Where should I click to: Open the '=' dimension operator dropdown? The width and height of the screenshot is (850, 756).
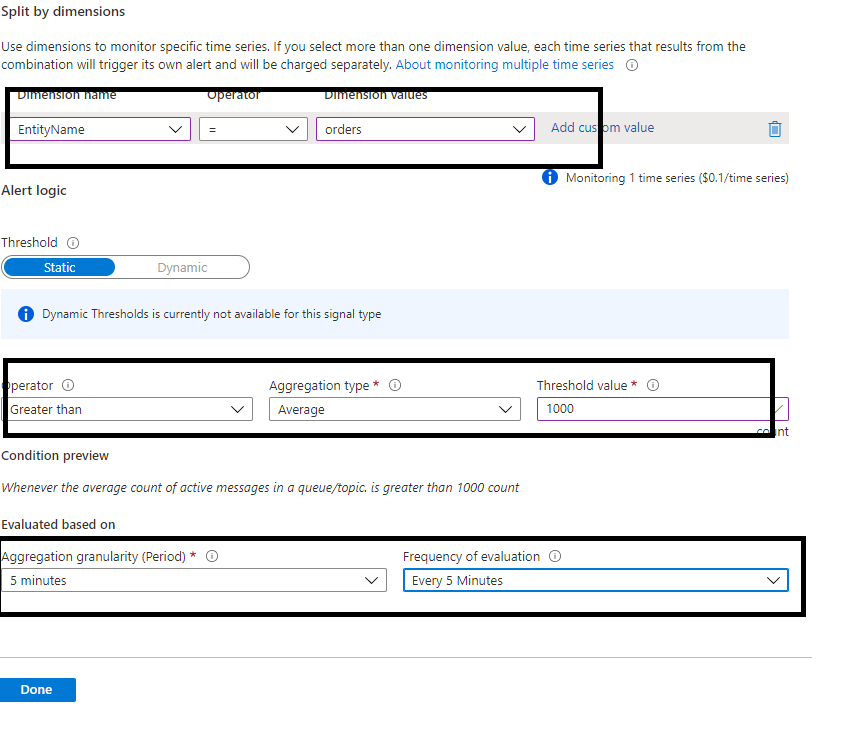253,129
